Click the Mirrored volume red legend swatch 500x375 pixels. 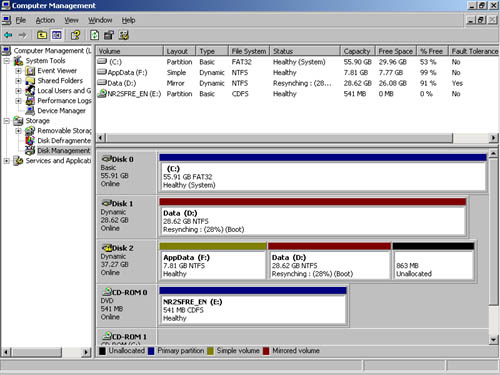pos(266,351)
